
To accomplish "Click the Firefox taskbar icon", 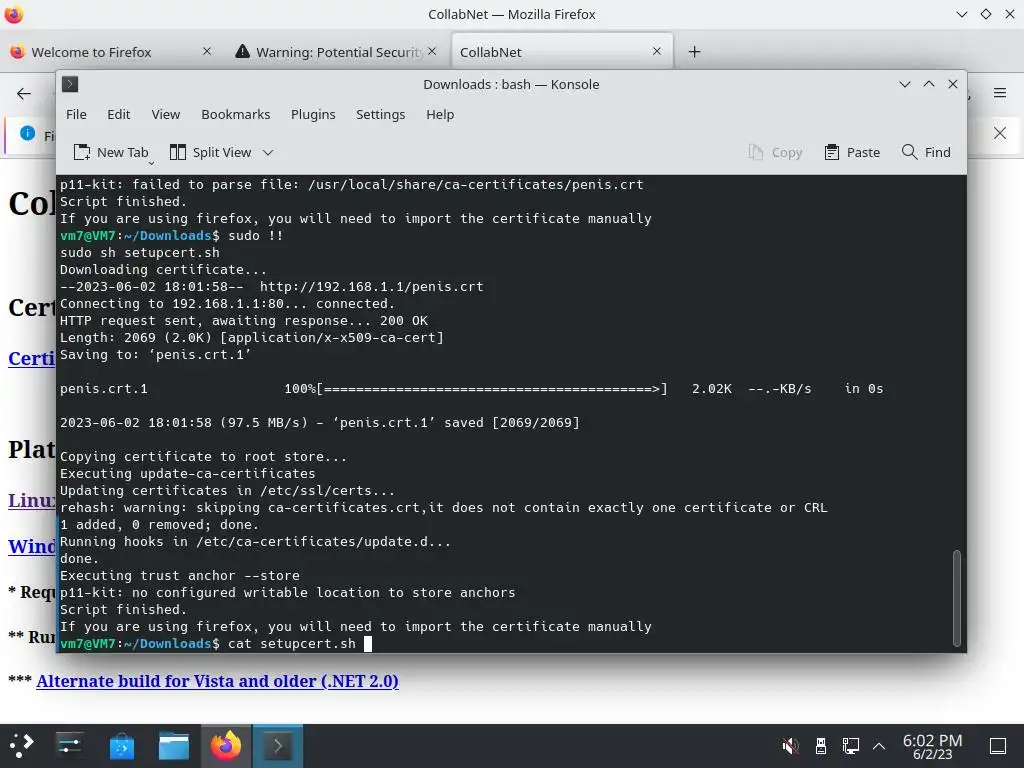I will click(226, 746).
